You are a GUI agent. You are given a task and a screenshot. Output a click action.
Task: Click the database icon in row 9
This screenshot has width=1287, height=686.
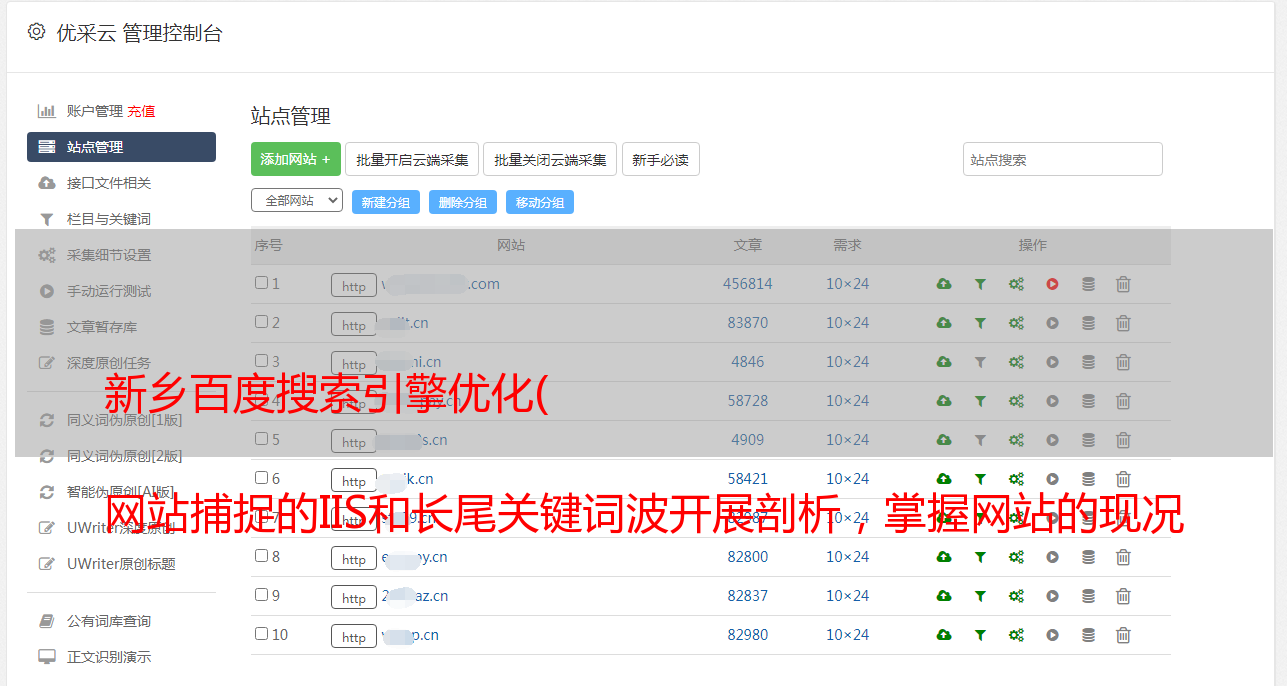[x=1088, y=596]
